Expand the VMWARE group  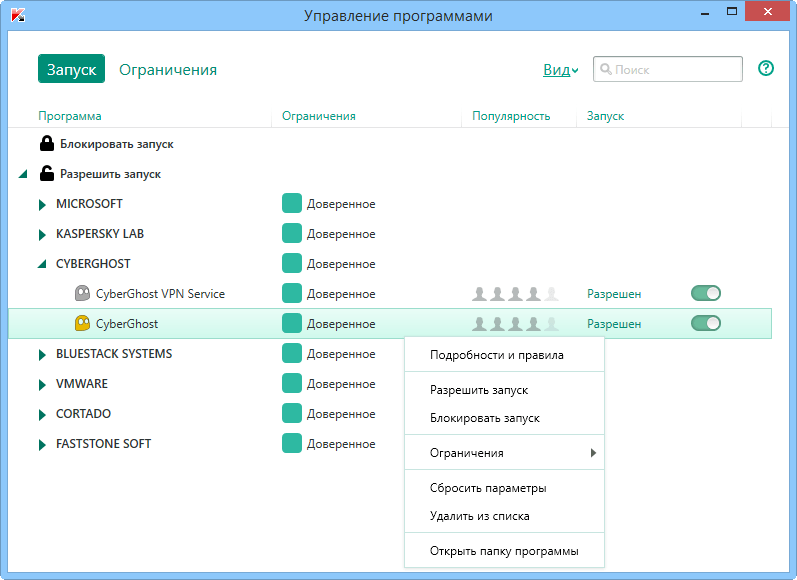coord(42,385)
